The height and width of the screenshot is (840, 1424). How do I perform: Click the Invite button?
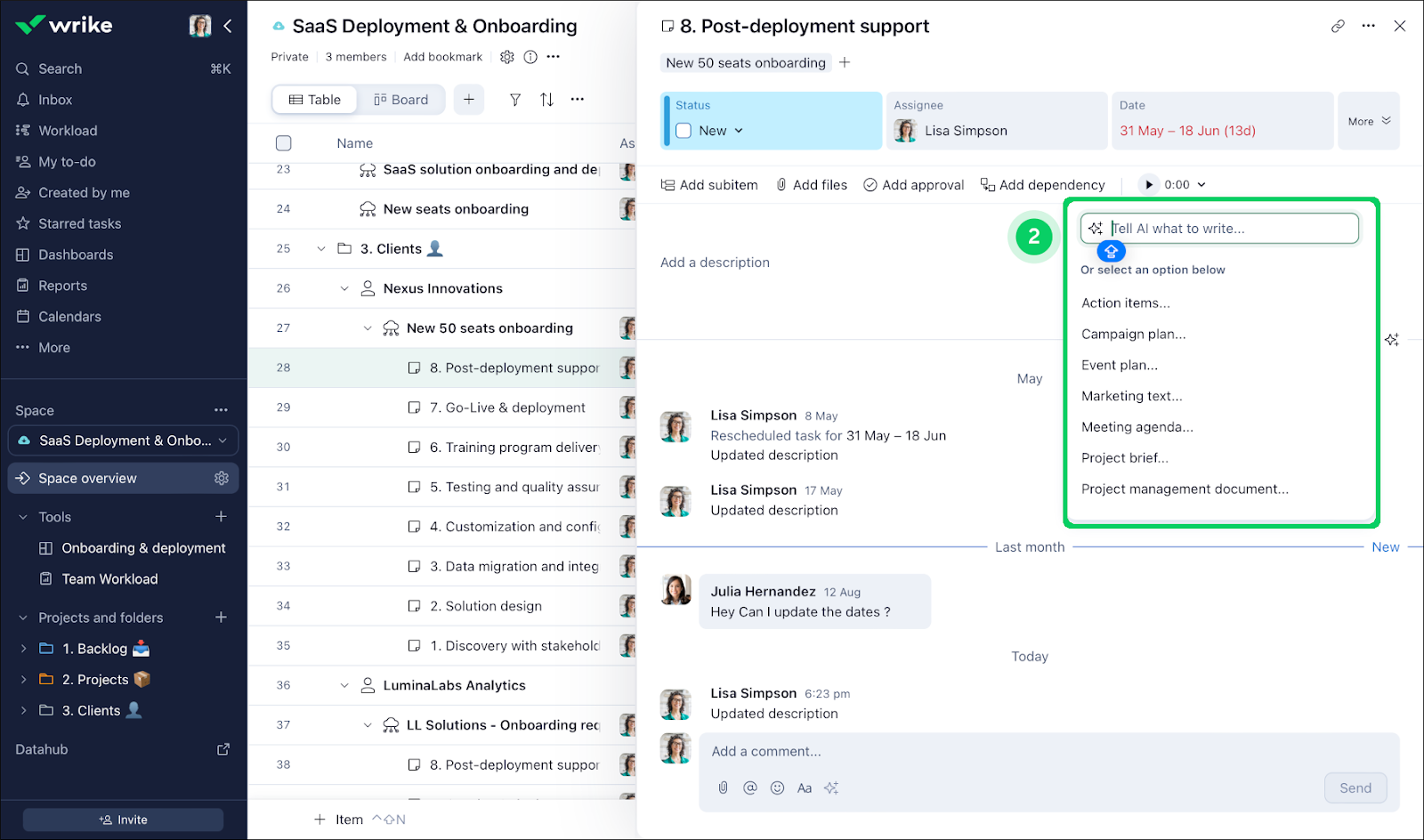point(123,820)
